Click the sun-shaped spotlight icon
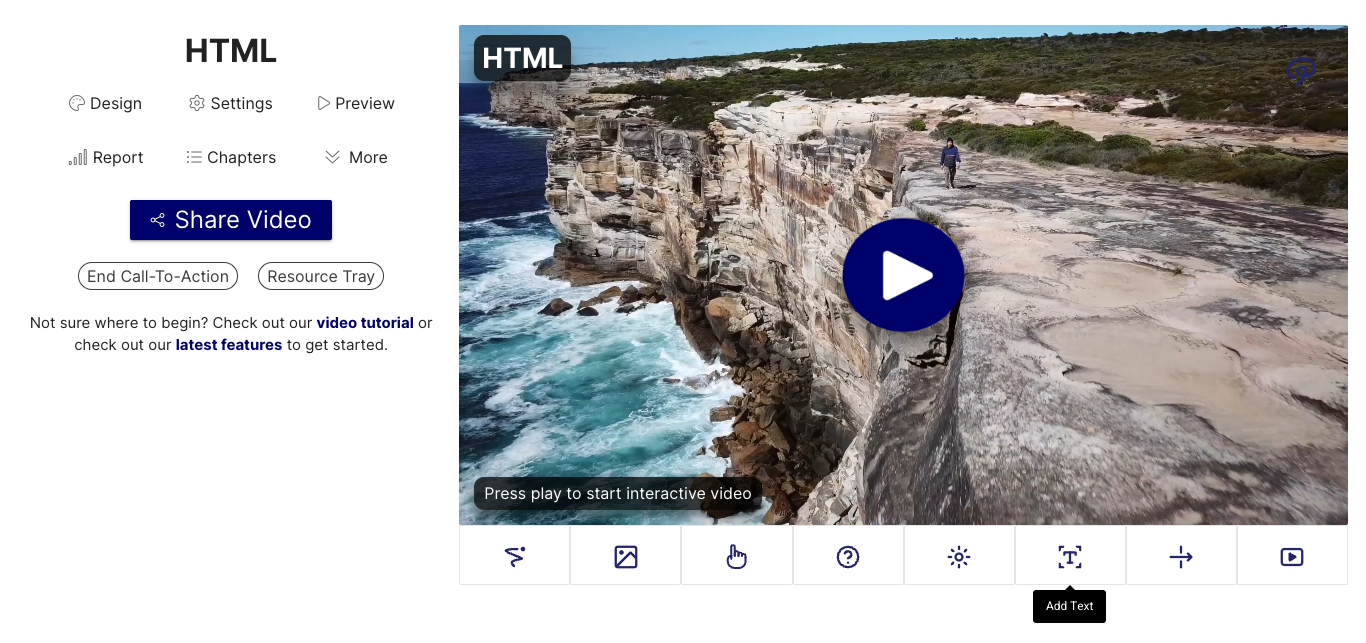The image size is (1366, 643). pos(959,557)
